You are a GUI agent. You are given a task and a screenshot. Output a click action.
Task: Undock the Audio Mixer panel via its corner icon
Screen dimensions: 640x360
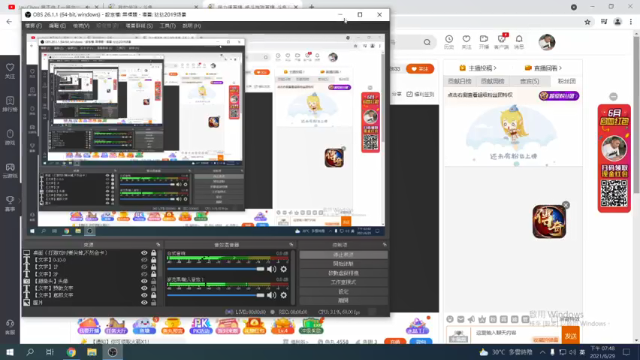tap(291, 244)
